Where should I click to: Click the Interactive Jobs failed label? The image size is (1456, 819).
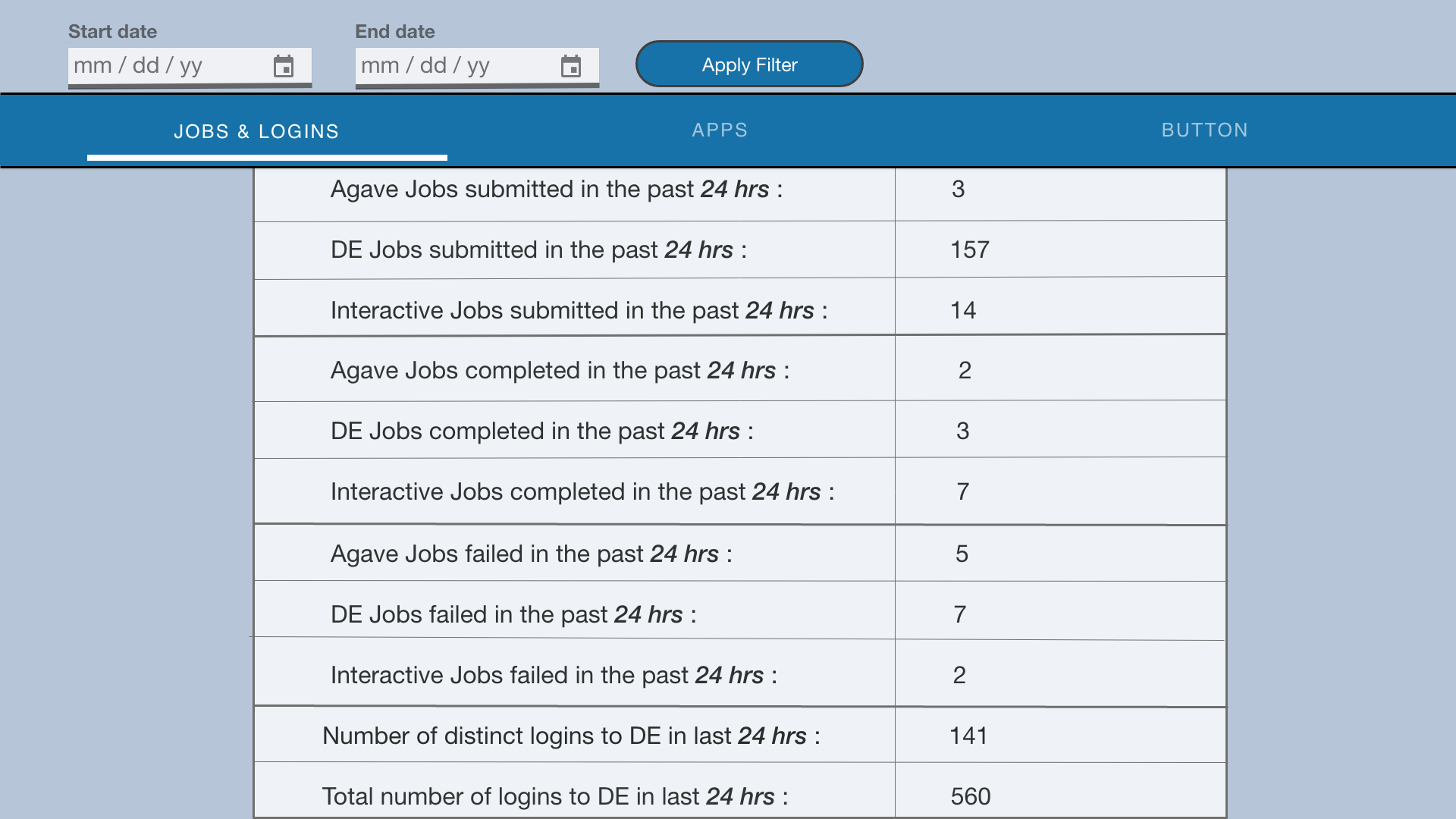coord(554,676)
